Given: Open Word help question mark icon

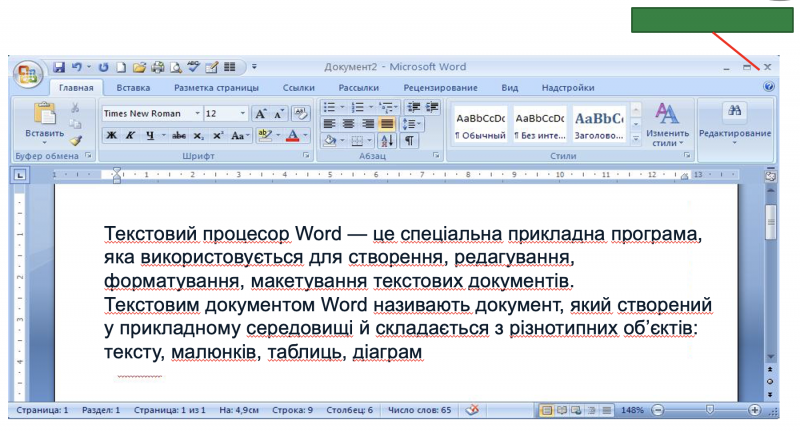Looking at the screenshot, I should pyautogui.click(x=768, y=87).
